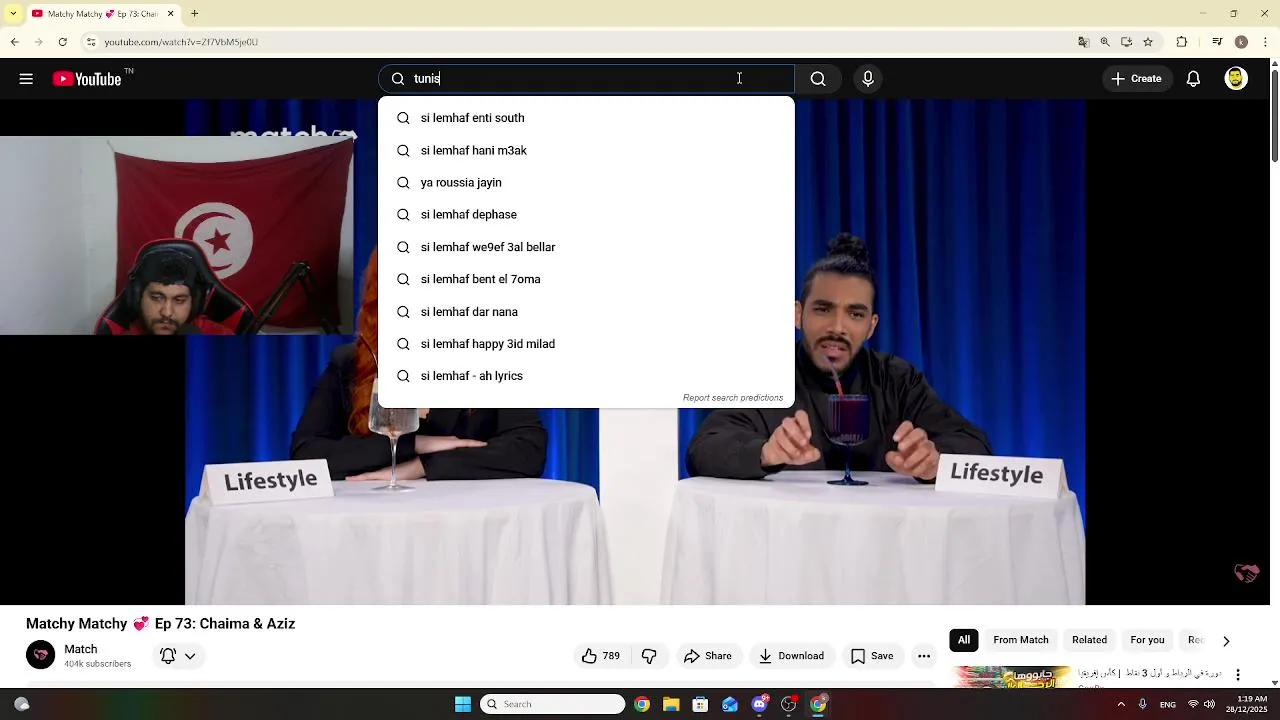Open Windows Start menu
The width and height of the screenshot is (1280, 720).
pos(463,704)
